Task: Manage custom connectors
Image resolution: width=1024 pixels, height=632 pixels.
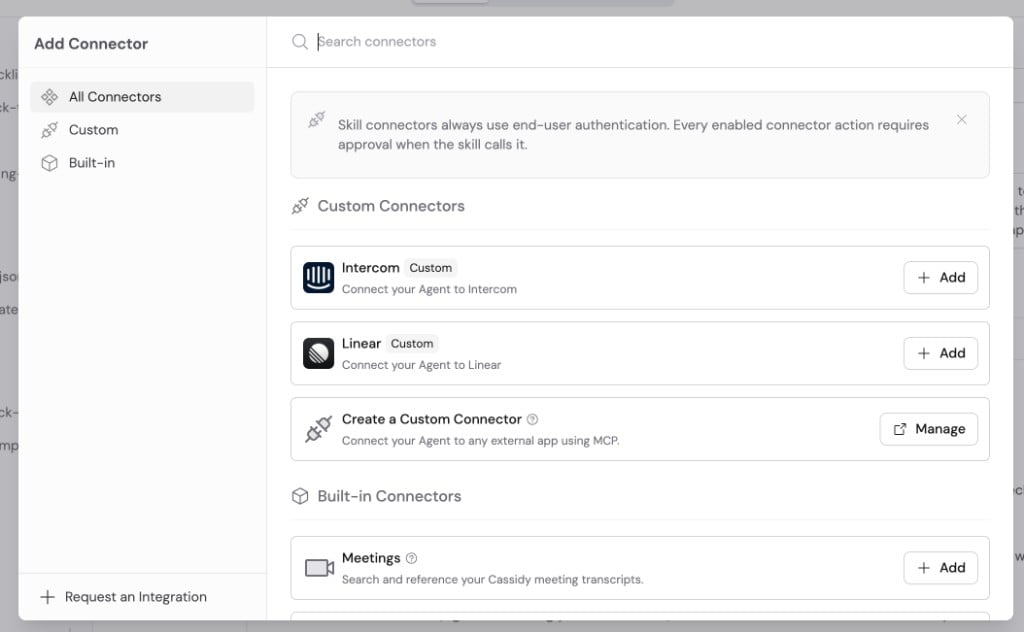Action: point(929,429)
